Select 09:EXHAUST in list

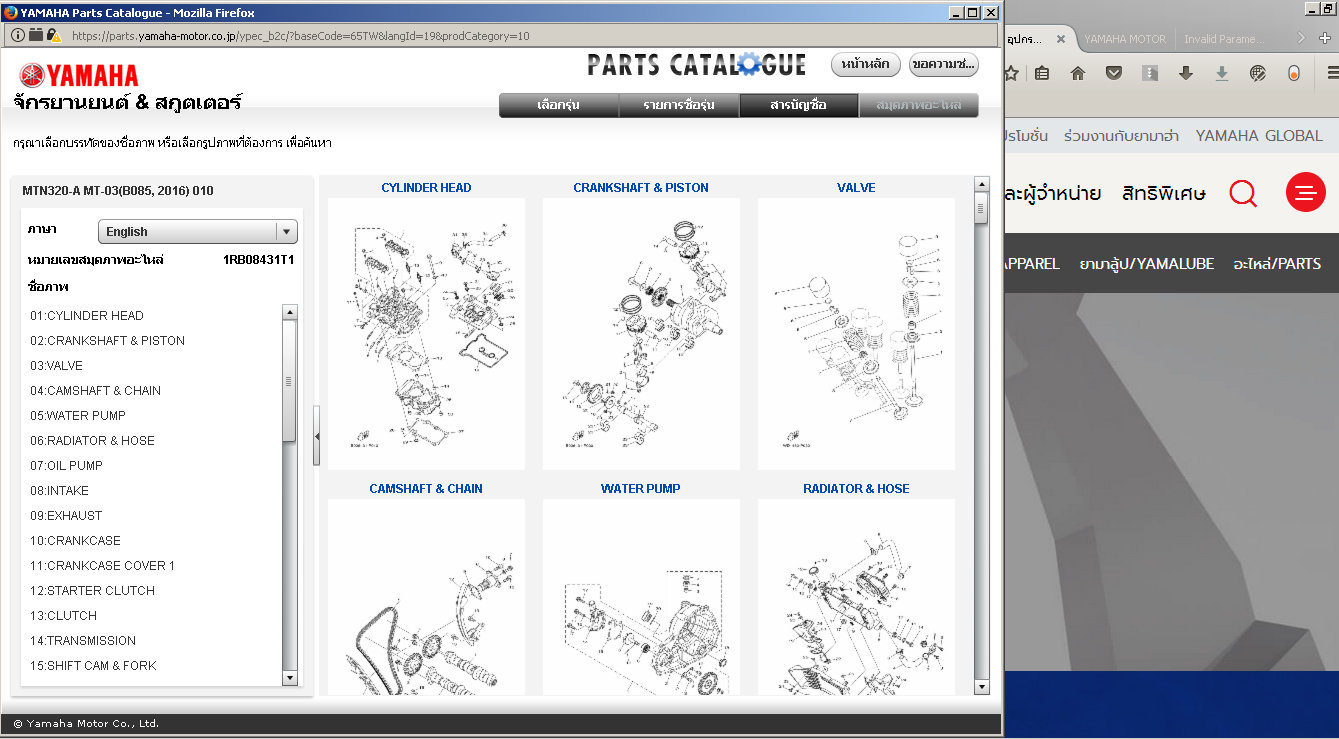pyautogui.click(x=154, y=516)
